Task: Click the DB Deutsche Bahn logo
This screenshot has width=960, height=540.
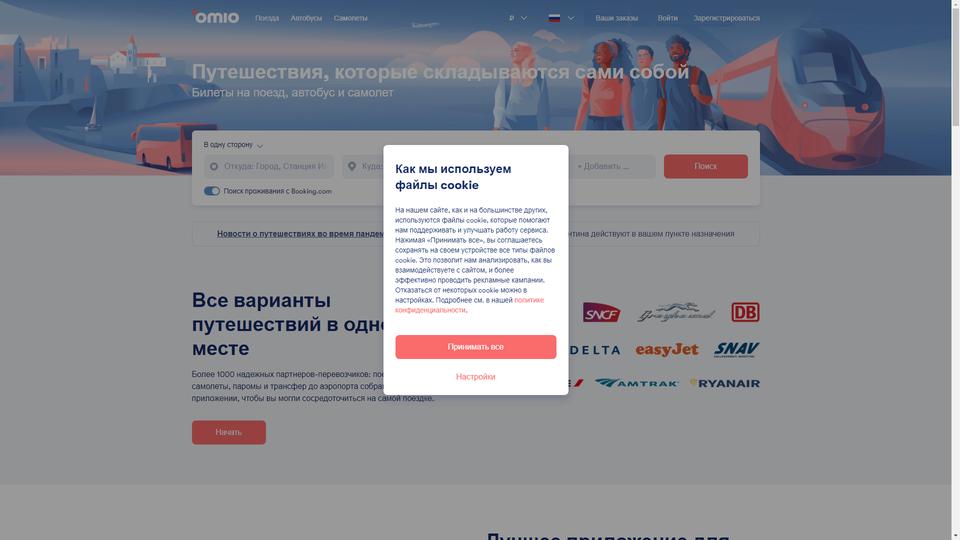Action: (745, 312)
